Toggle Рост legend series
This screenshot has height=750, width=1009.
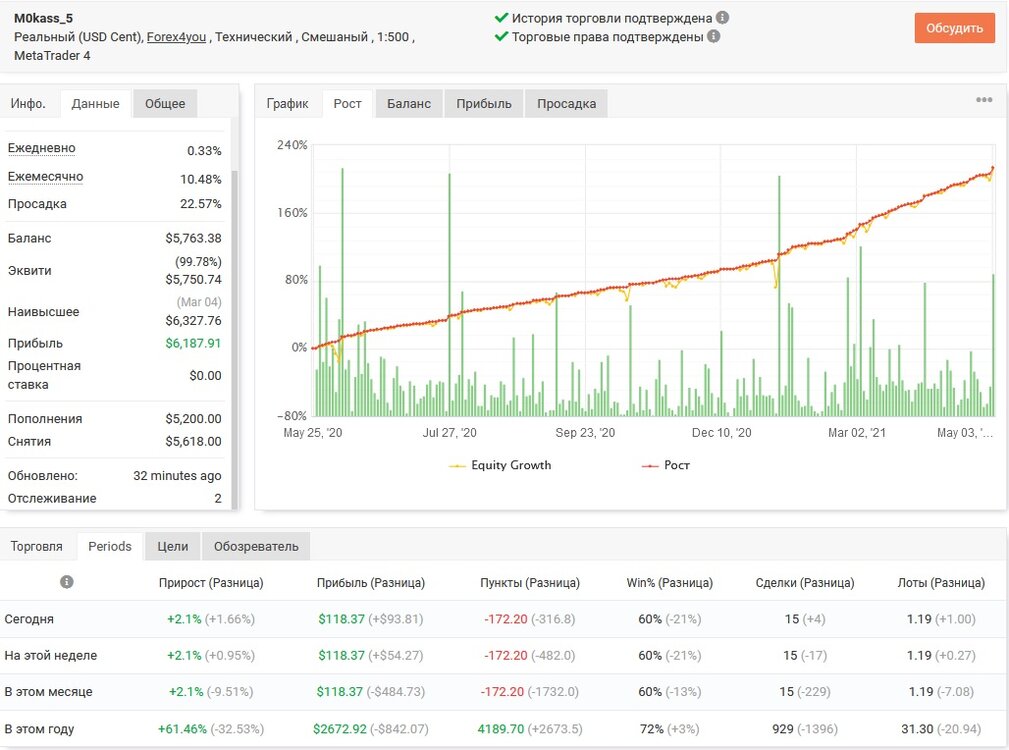coord(665,465)
